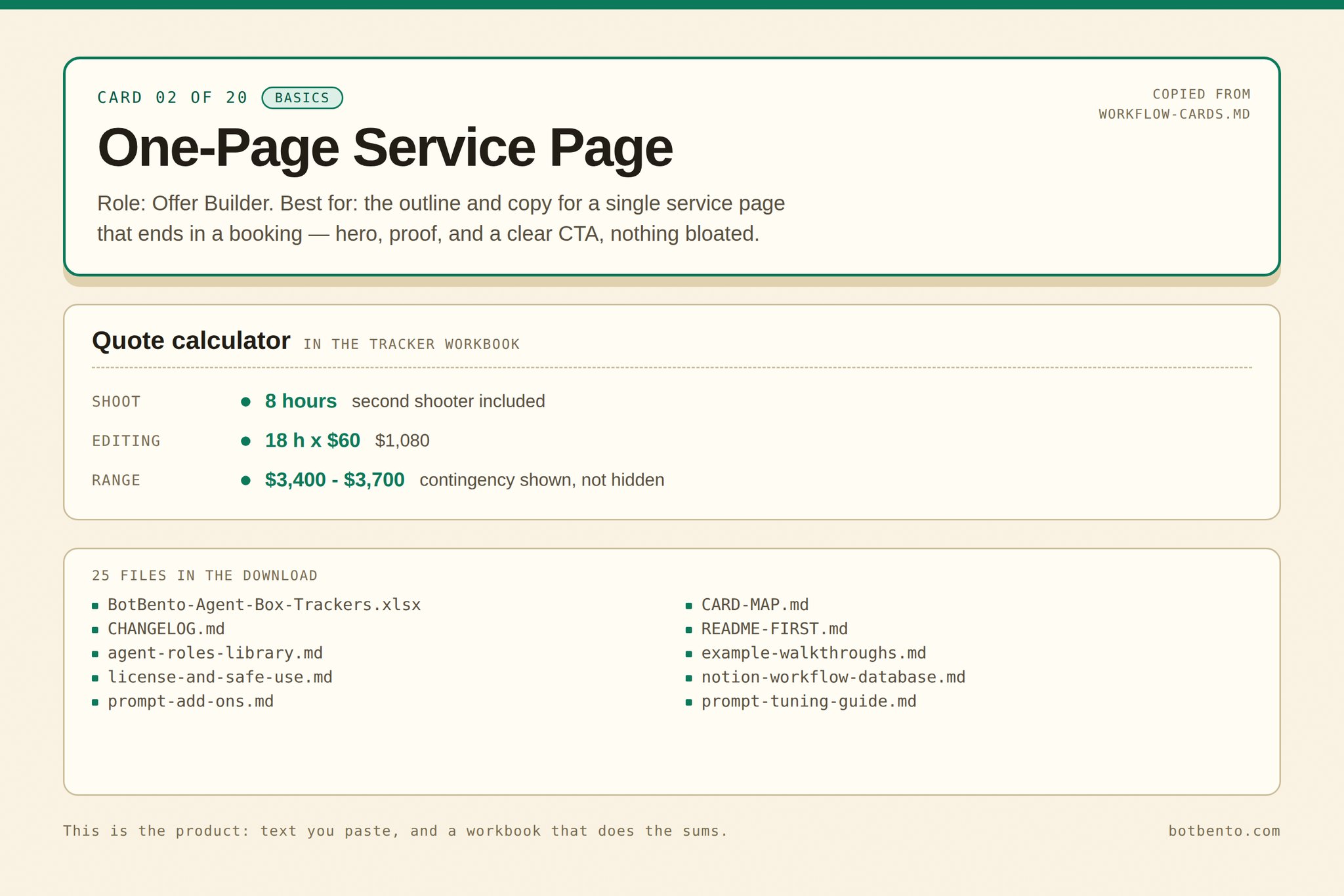Select the 'One-Page Service Page' heading

pos(385,148)
